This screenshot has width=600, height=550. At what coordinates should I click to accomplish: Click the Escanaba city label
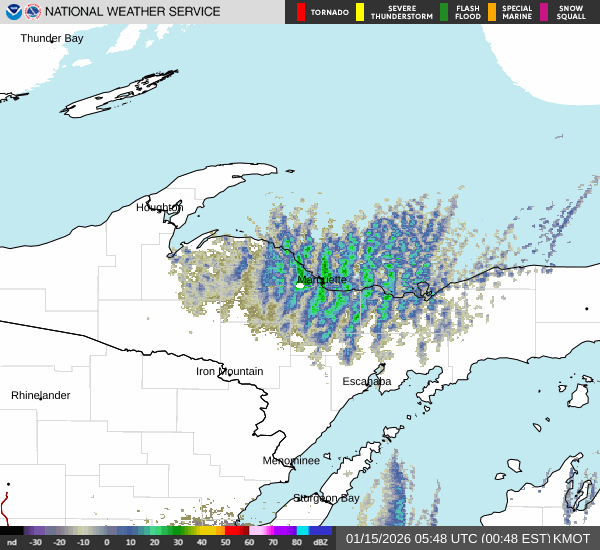click(367, 382)
